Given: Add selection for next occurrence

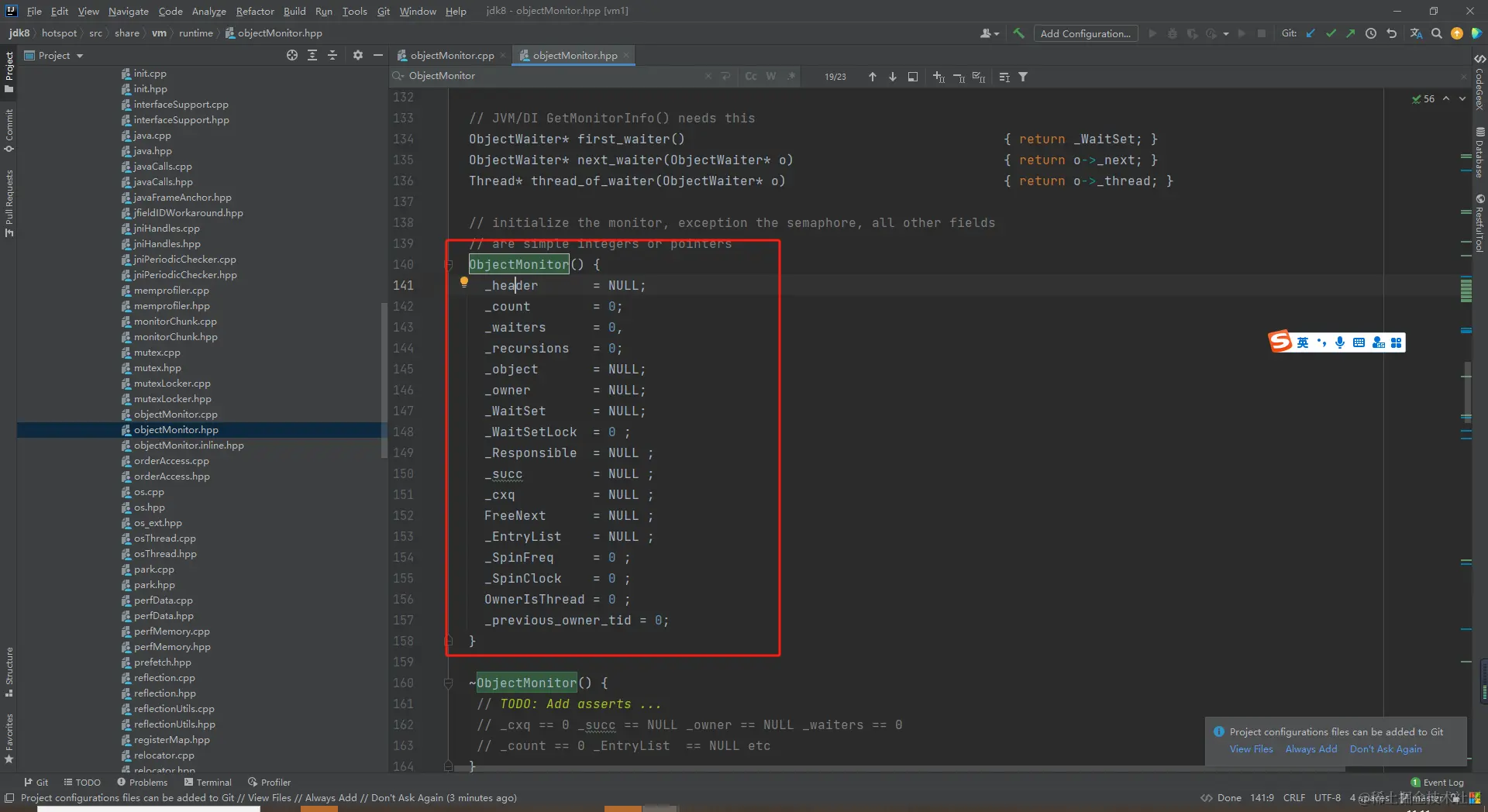Looking at the screenshot, I should (x=939, y=77).
